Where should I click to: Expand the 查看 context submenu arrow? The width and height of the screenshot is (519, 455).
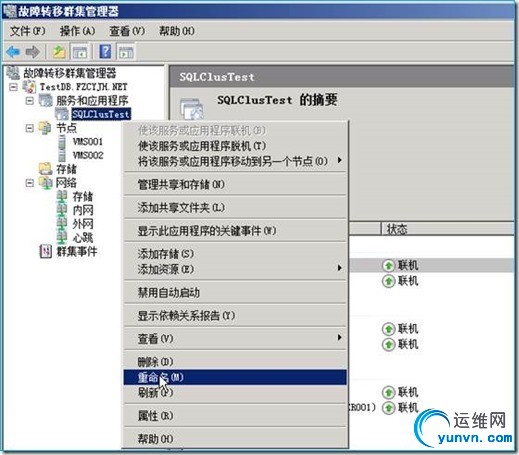[x=339, y=337]
